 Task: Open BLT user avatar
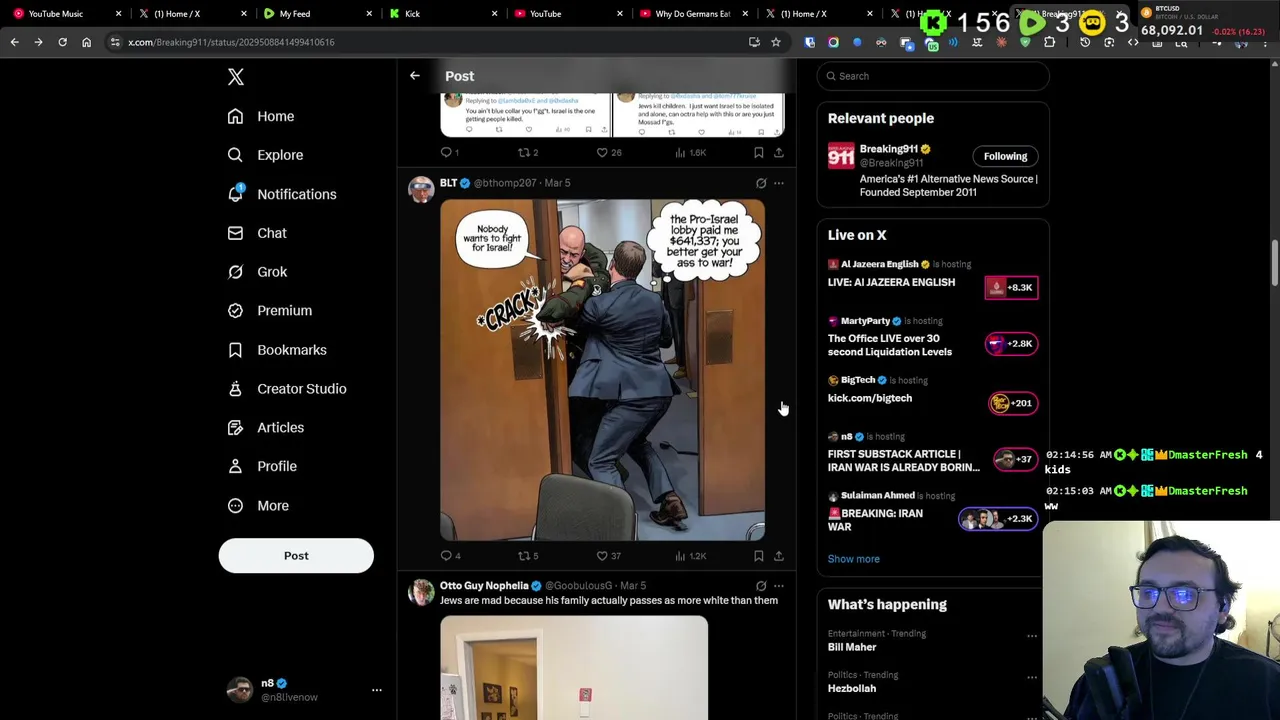pos(421,189)
